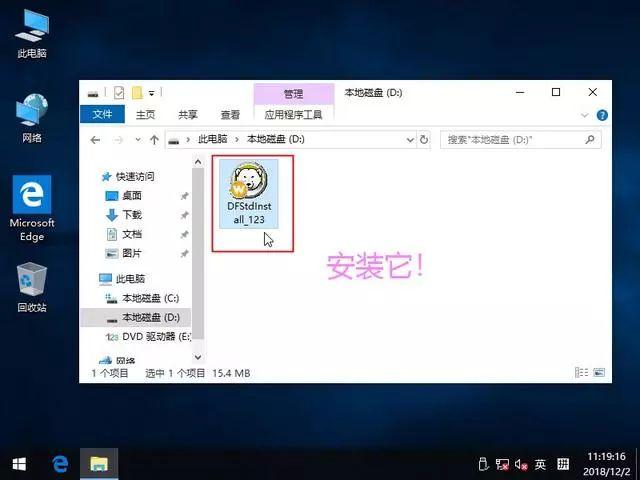Open Edge from the taskbar

tap(60, 464)
